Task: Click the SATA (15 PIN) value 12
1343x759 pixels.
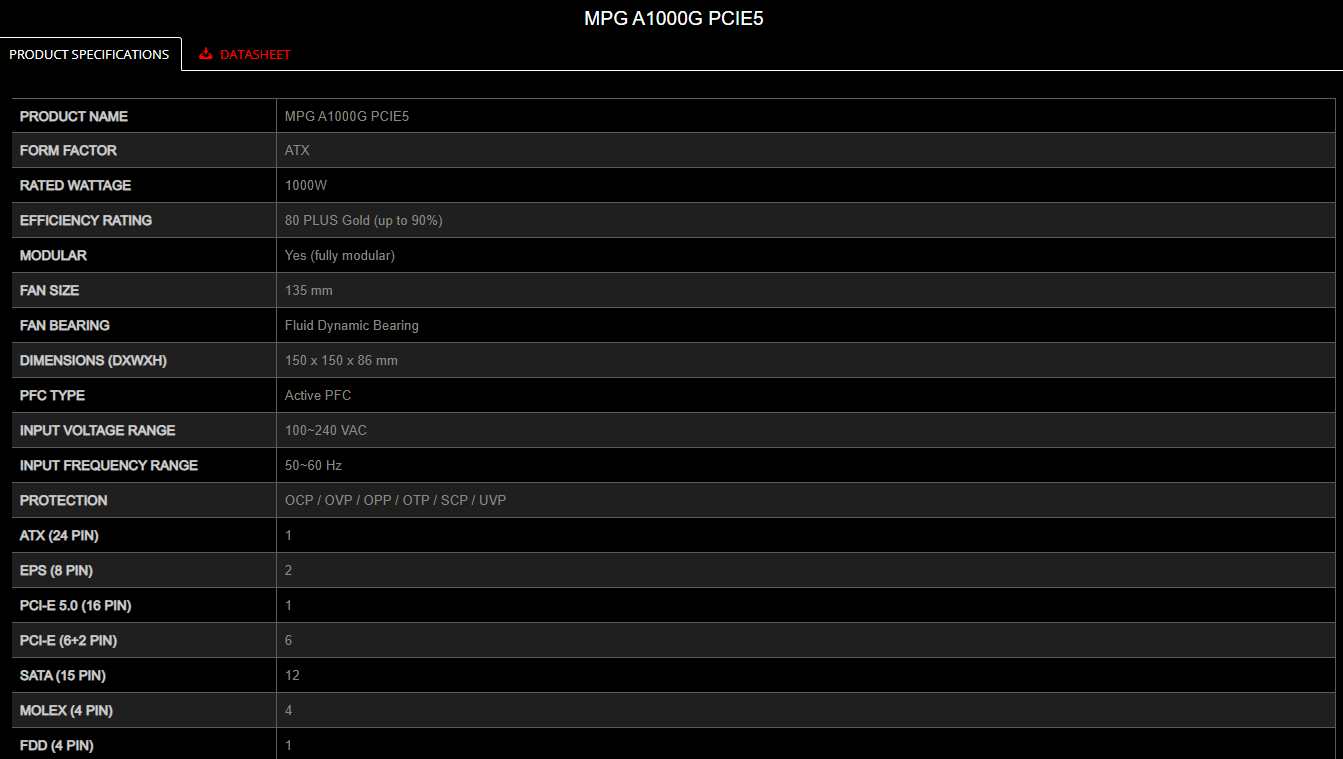Action: click(x=292, y=675)
